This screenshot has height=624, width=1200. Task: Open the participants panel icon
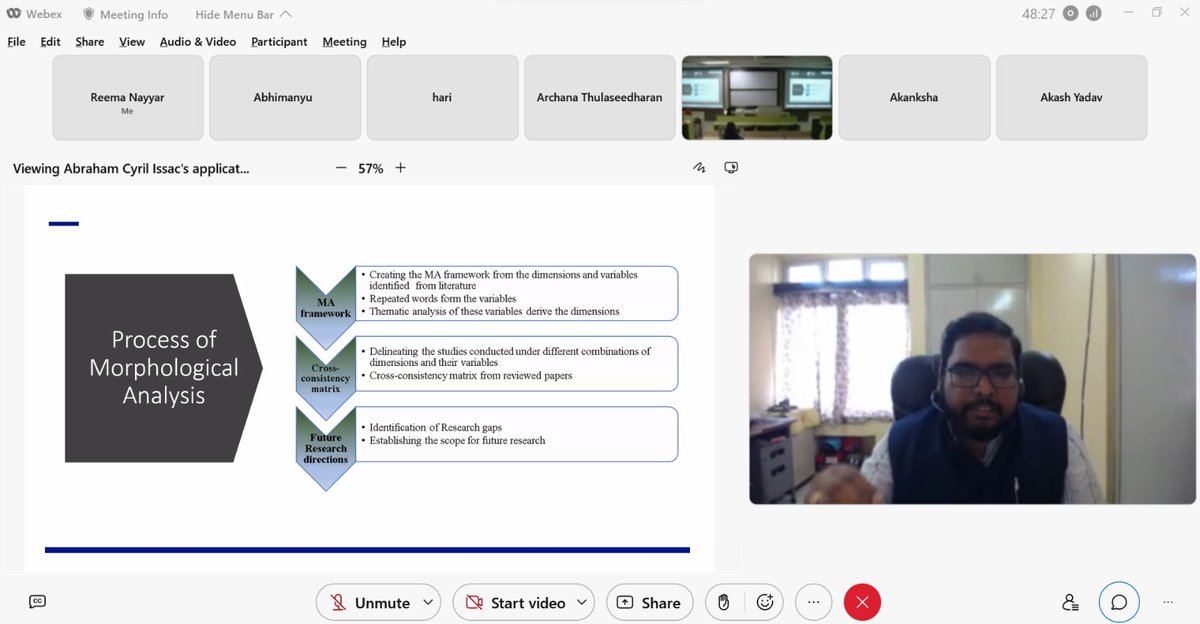(x=1070, y=602)
